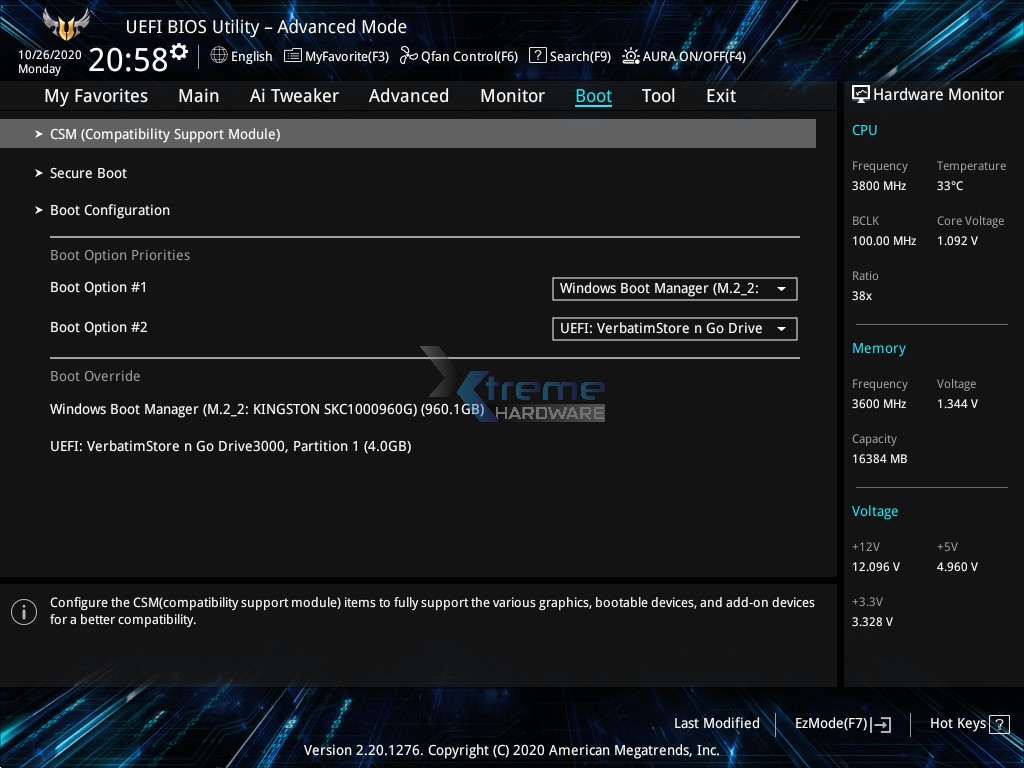Open Boot Configuration submenu
The height and width of the screenshot is (768, 1024).
[110, 210]
